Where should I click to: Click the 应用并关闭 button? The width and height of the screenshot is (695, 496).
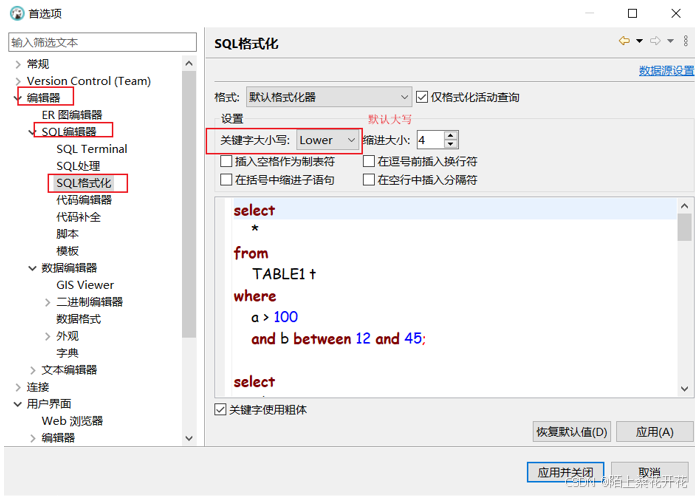[565, 473]
